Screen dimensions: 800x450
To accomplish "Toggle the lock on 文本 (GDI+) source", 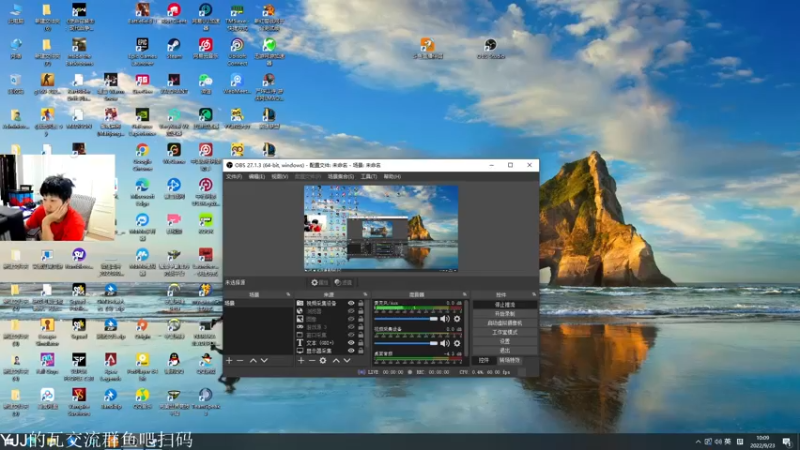I will tap(361, 343).
